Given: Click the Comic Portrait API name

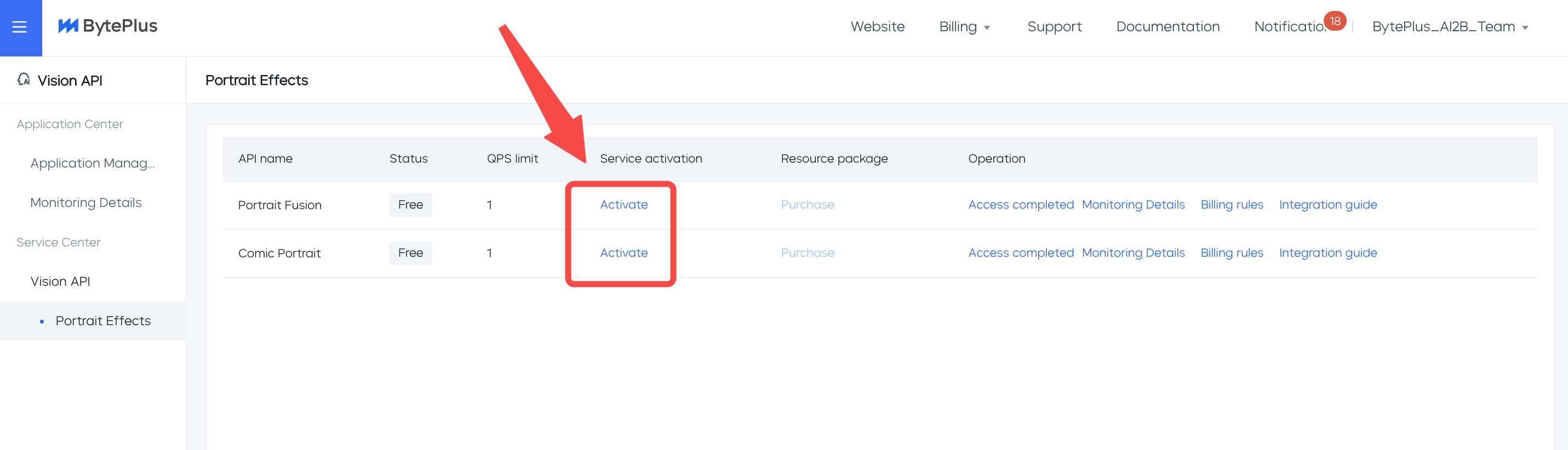Looking at the screenshot, I should pos(279,253).
